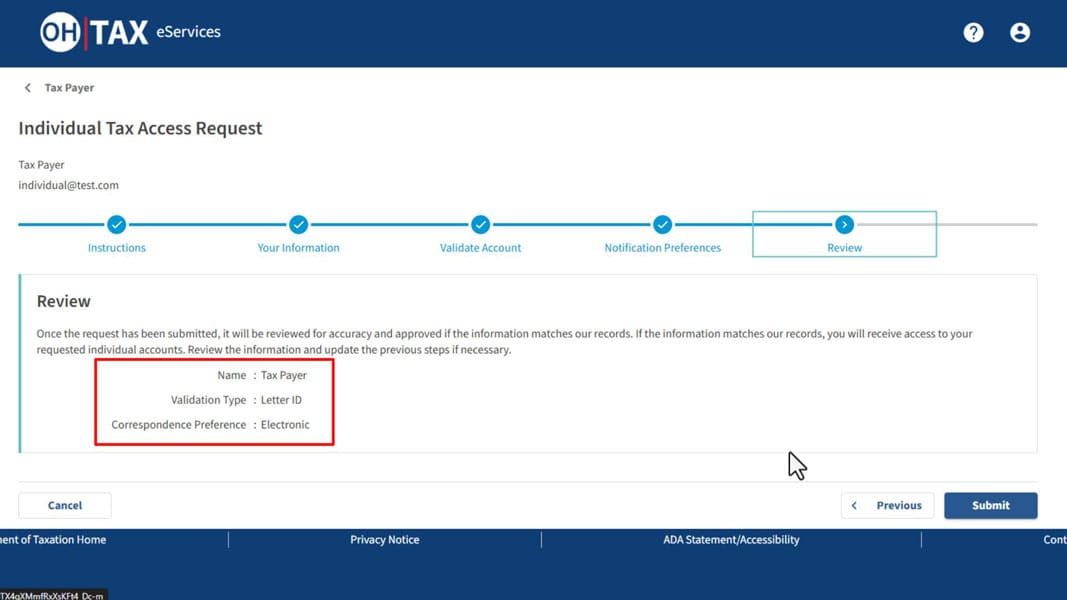Click the Validate Account step checkmark circle
Image resolution: width=1067 pixels, height=600 pixels.
[481, 225]
